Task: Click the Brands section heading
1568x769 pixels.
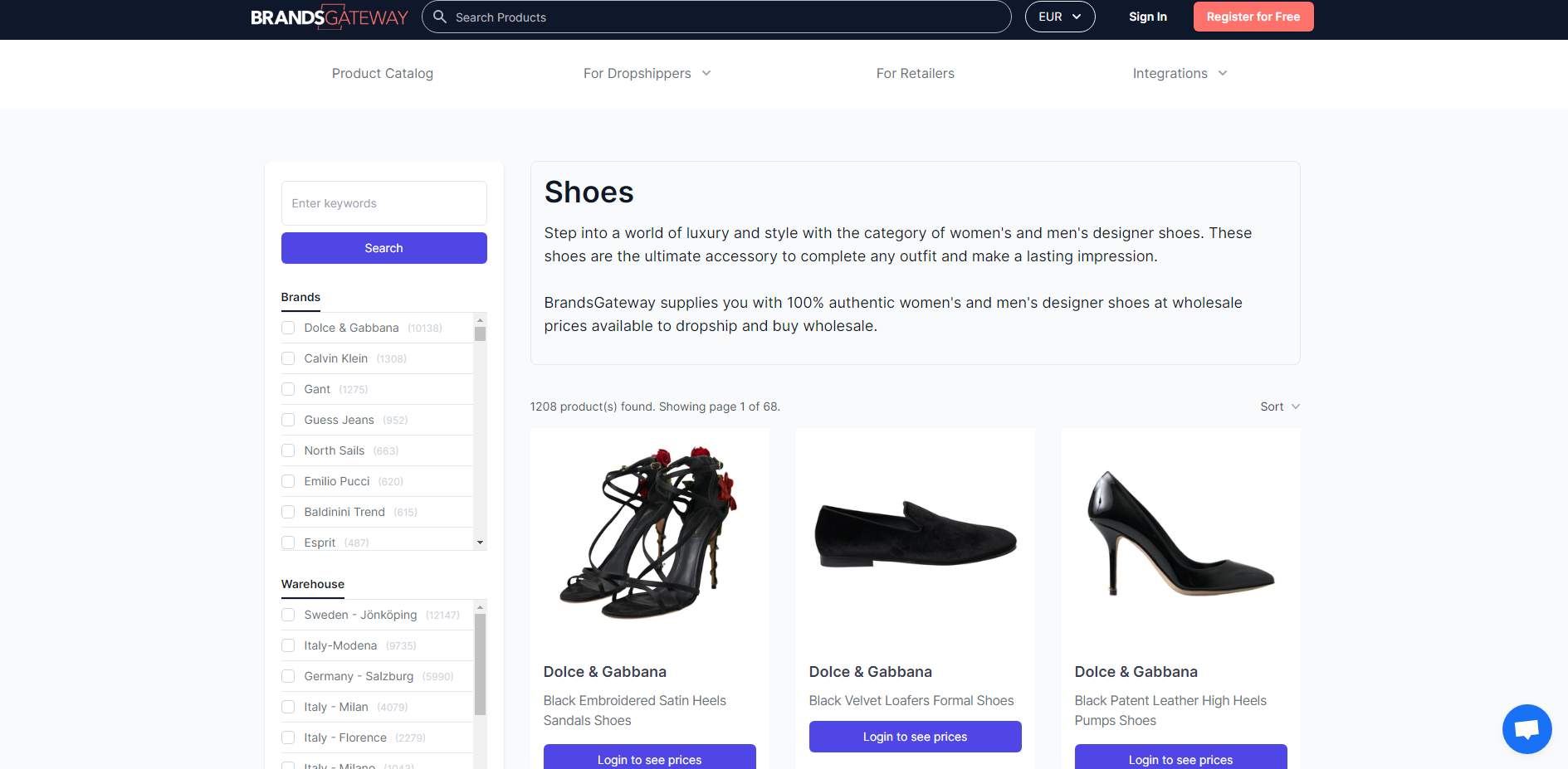Action: point(300,297)
